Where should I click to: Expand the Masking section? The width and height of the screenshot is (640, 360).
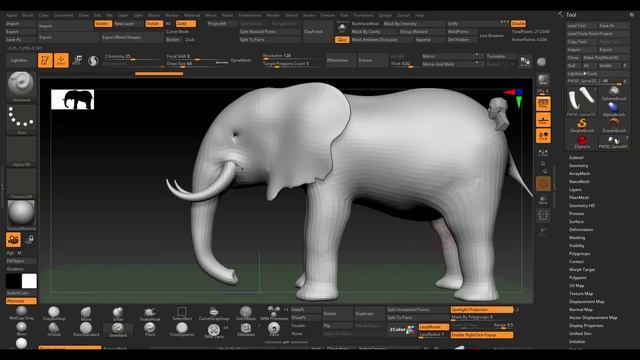(x=577, y=238)
